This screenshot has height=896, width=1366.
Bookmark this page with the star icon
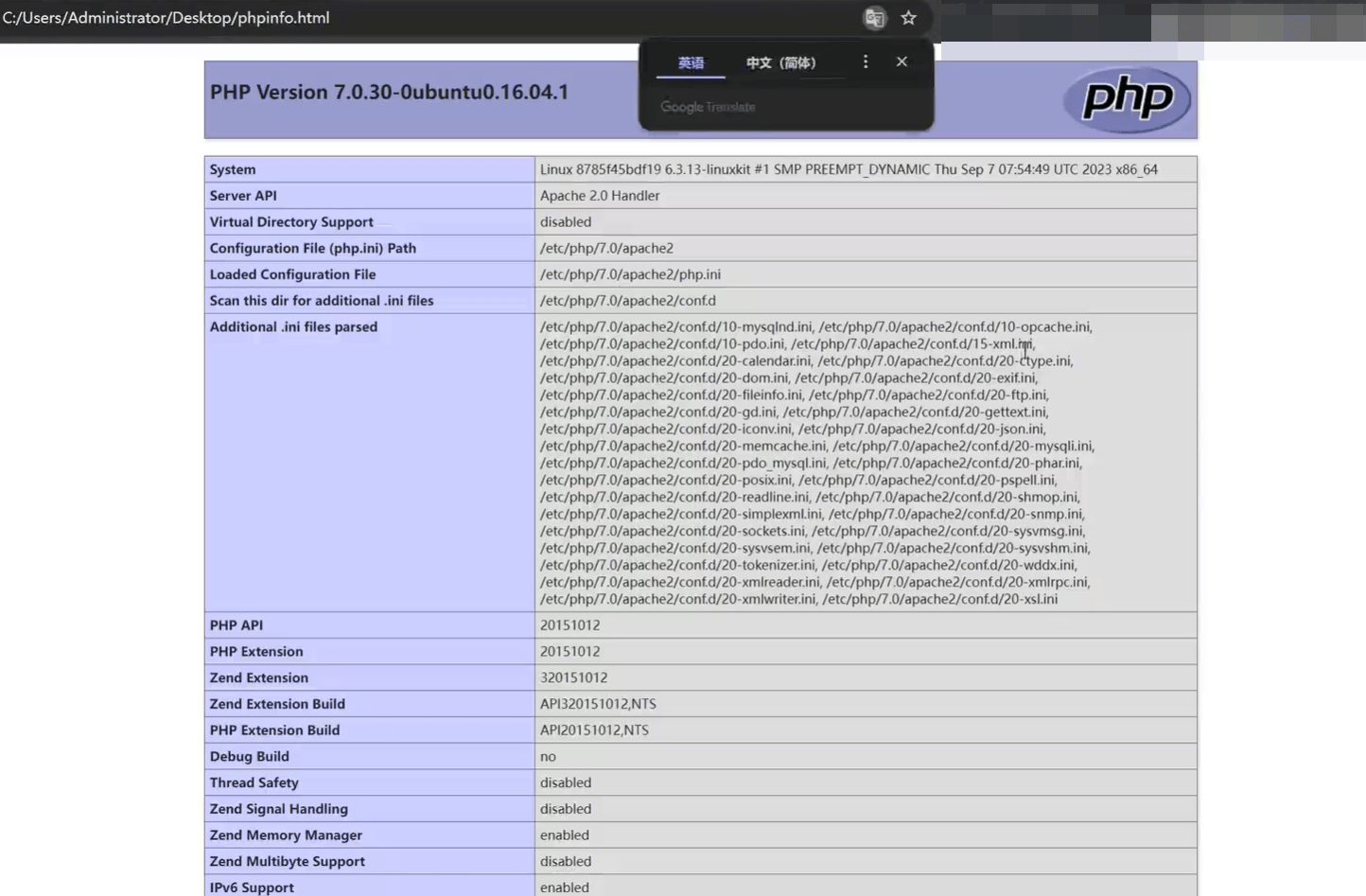pyautogui.click(x=909, y=18)
